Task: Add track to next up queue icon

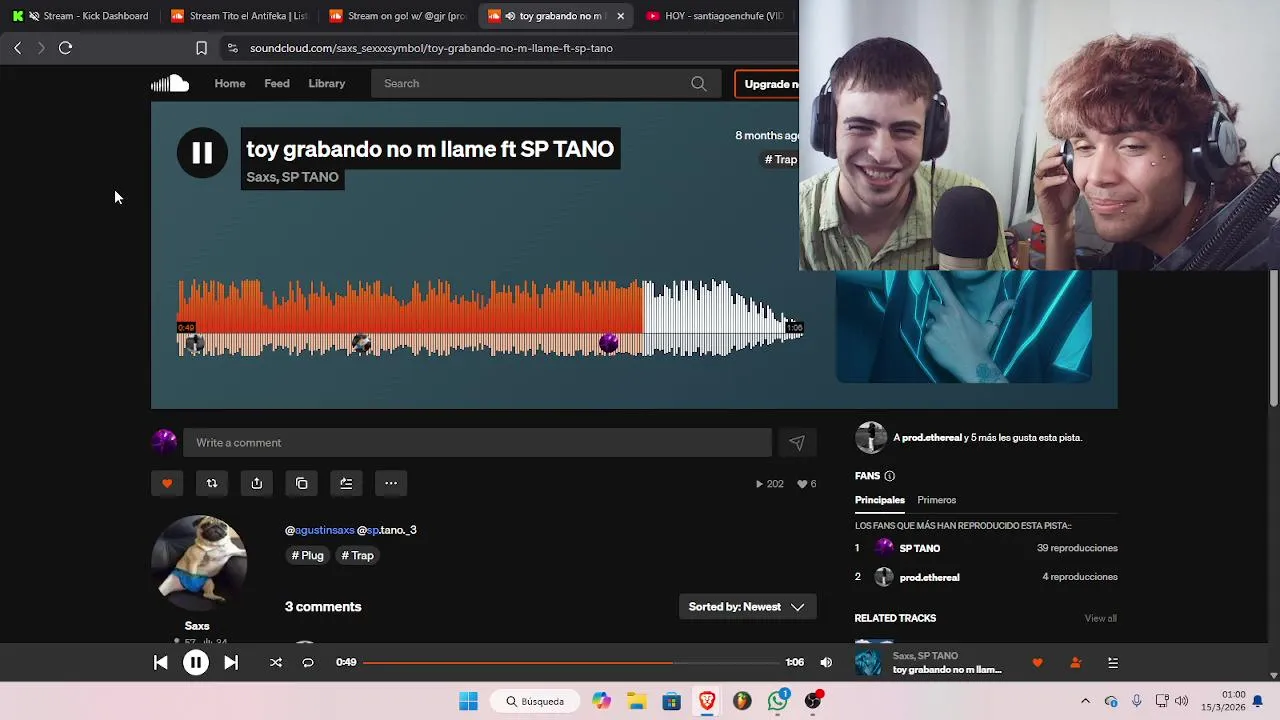Action: (346, 483)
